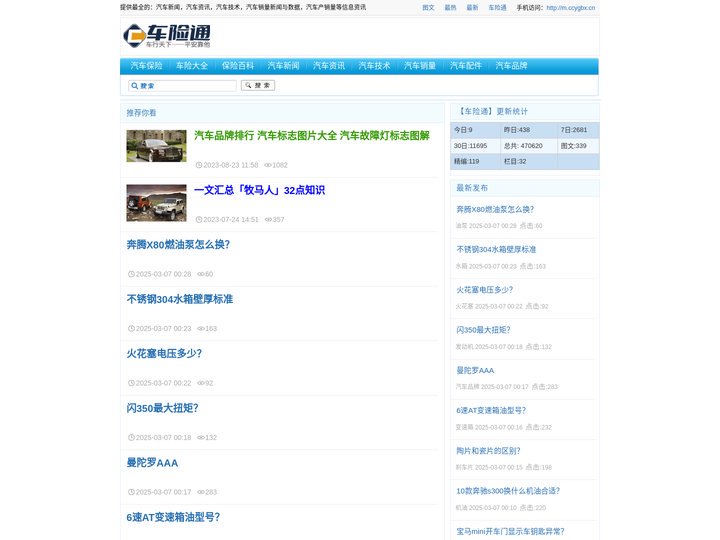Click 栏目:32 statistics cell

tap(529, 162)
